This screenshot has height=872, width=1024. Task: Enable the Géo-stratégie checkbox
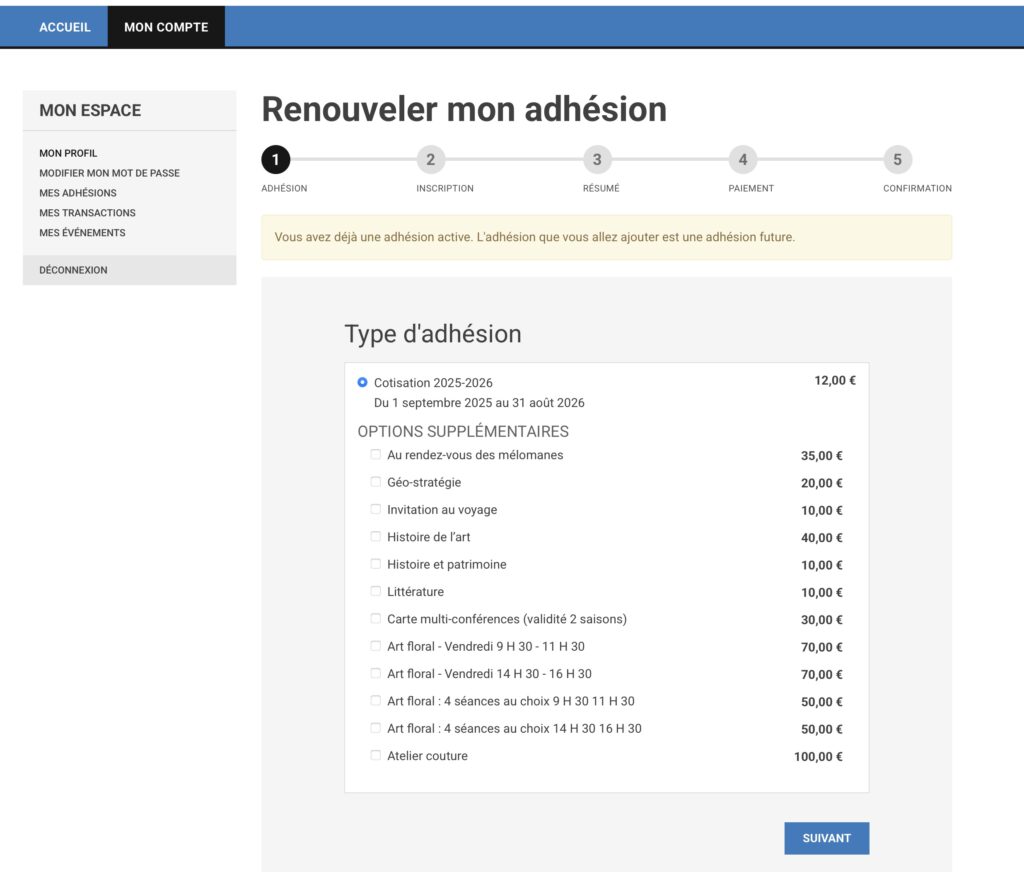[x=376, y=482]
